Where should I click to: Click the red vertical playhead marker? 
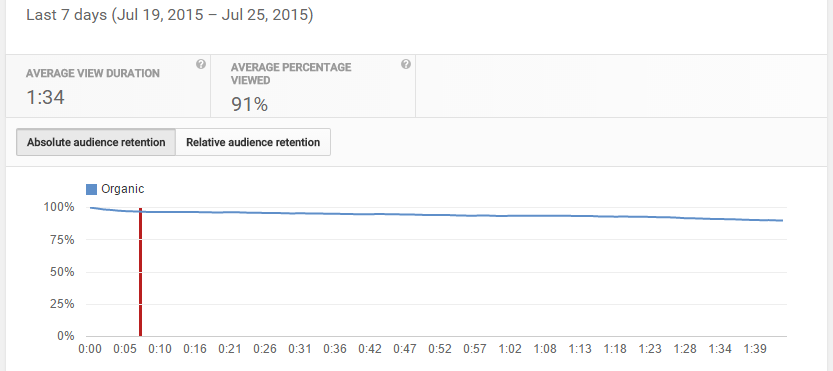tap(140, 272)
